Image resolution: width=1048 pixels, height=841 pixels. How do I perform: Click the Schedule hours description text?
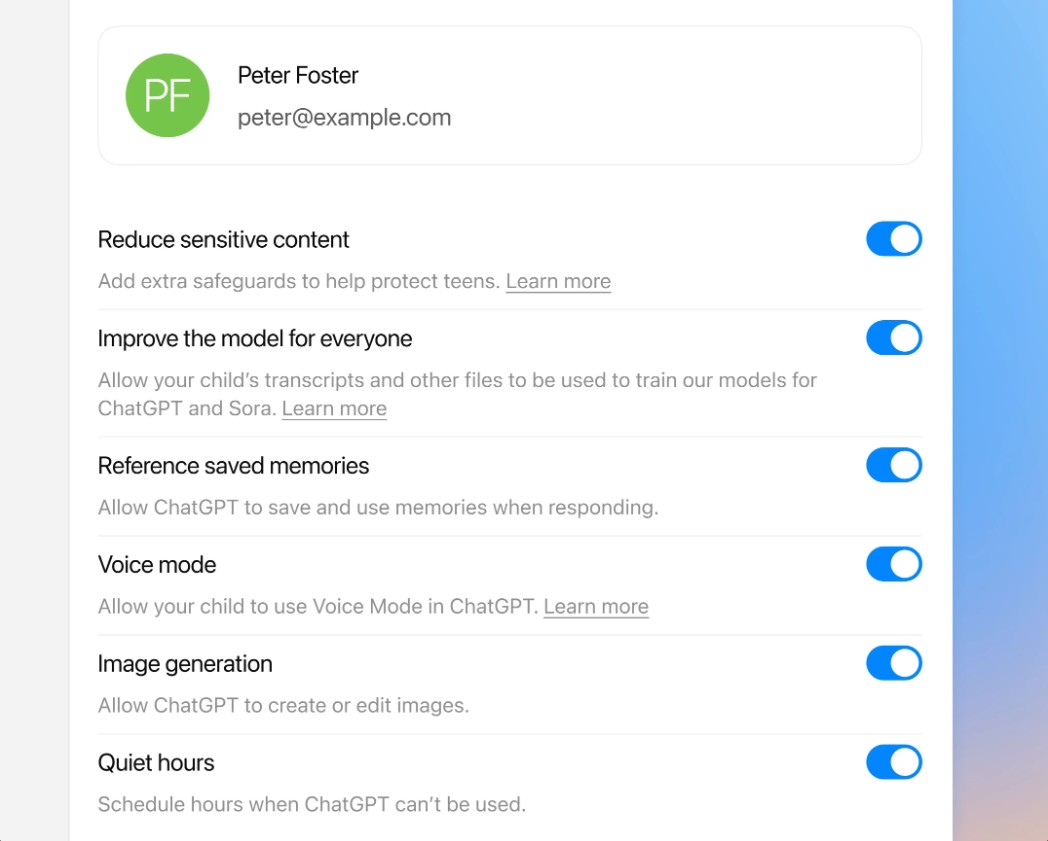(312, 805)
